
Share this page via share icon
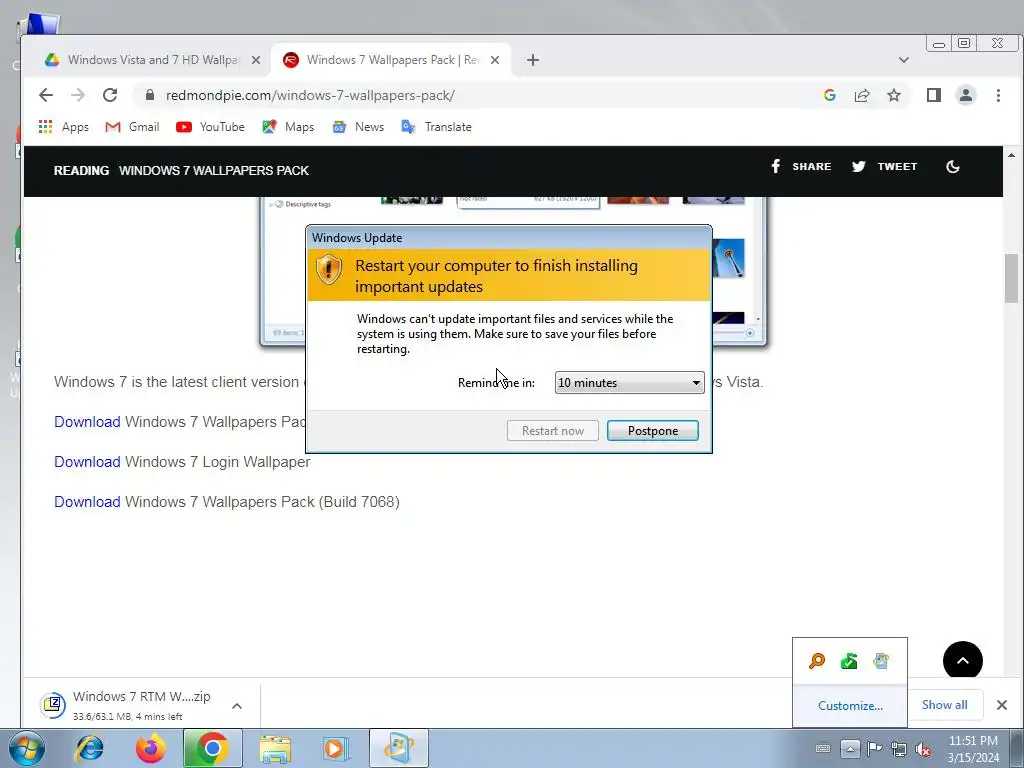pyautogui.click(x=862, y=95)
